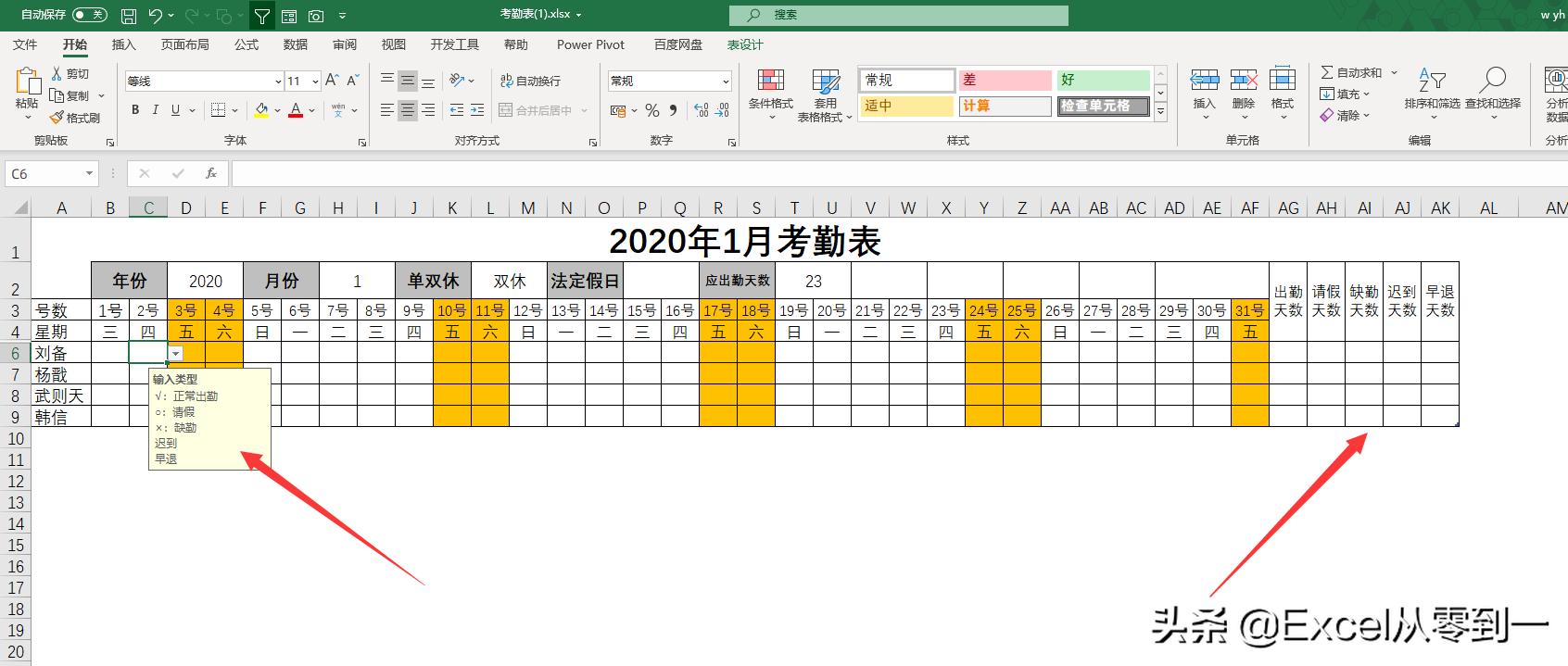1568x666 pixels.
Task: Click the decrease indent icon
Action: tap(457, 110)
